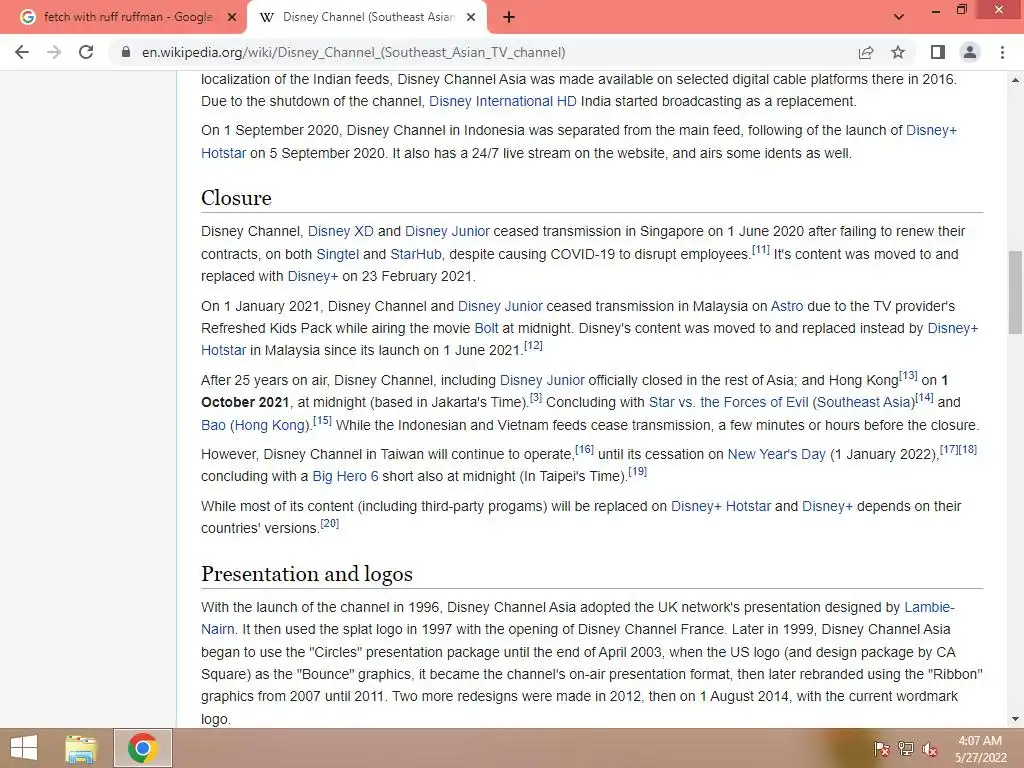Jump to citation [18]
This screenshot has width=1024, height=768.
[x=968, y=450]
